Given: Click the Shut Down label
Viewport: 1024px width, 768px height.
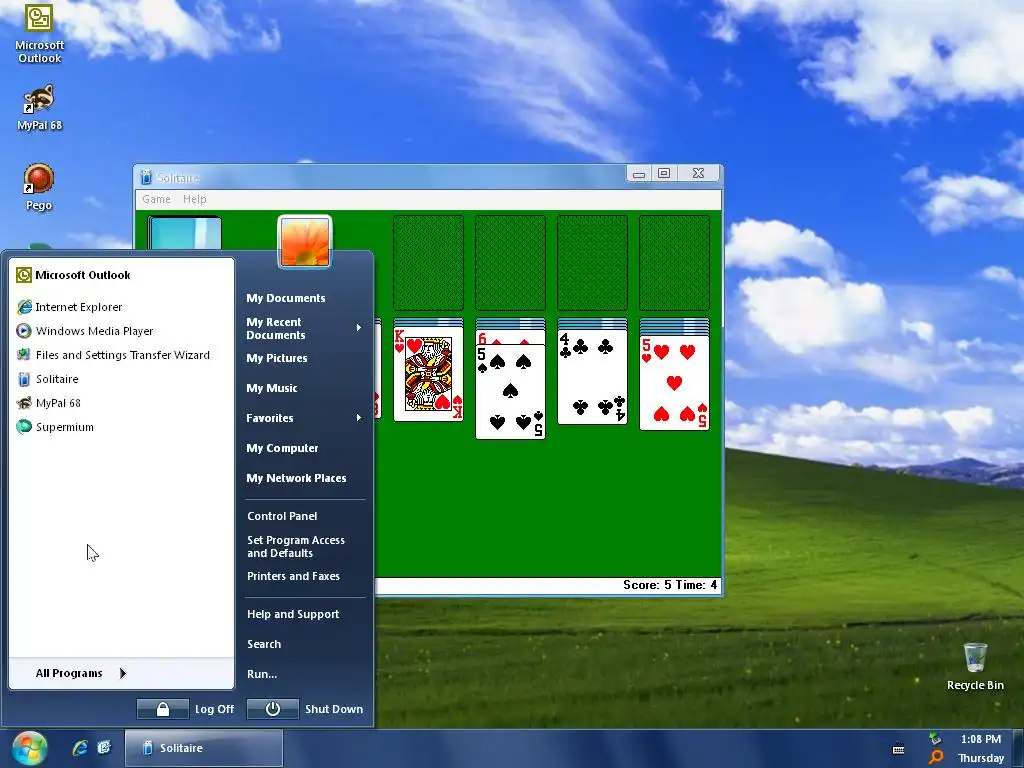Looking at the screenshot, I should [x=334, y=709].
